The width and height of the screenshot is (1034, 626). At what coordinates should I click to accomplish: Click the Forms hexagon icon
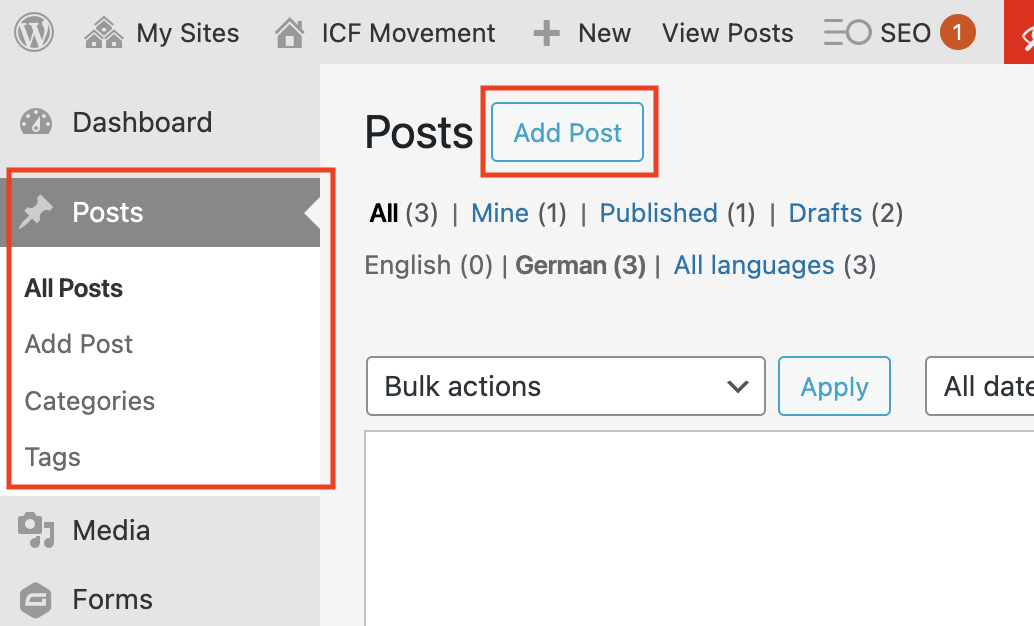click(x=36, y=599)
